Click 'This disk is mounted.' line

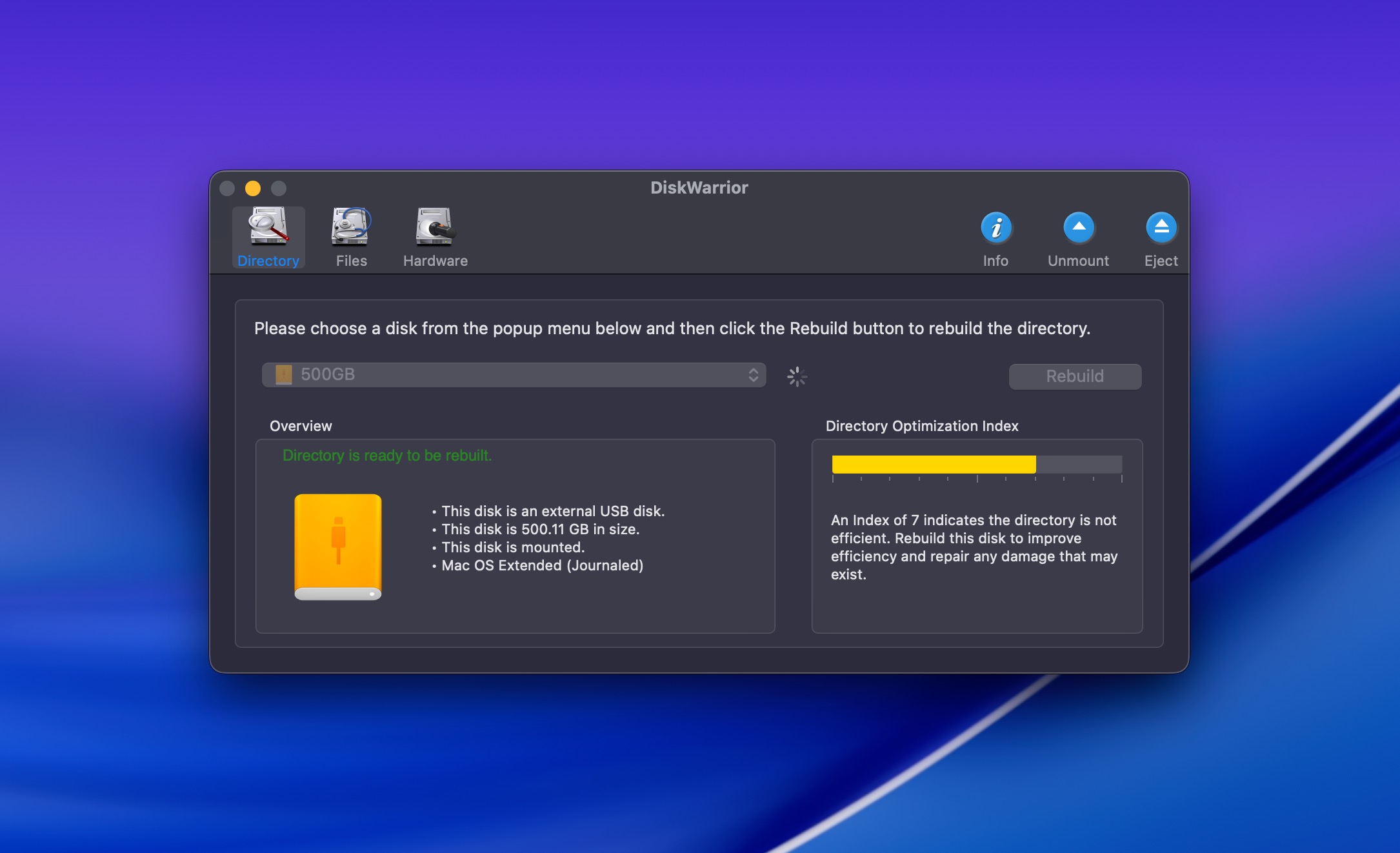[513, 547]
